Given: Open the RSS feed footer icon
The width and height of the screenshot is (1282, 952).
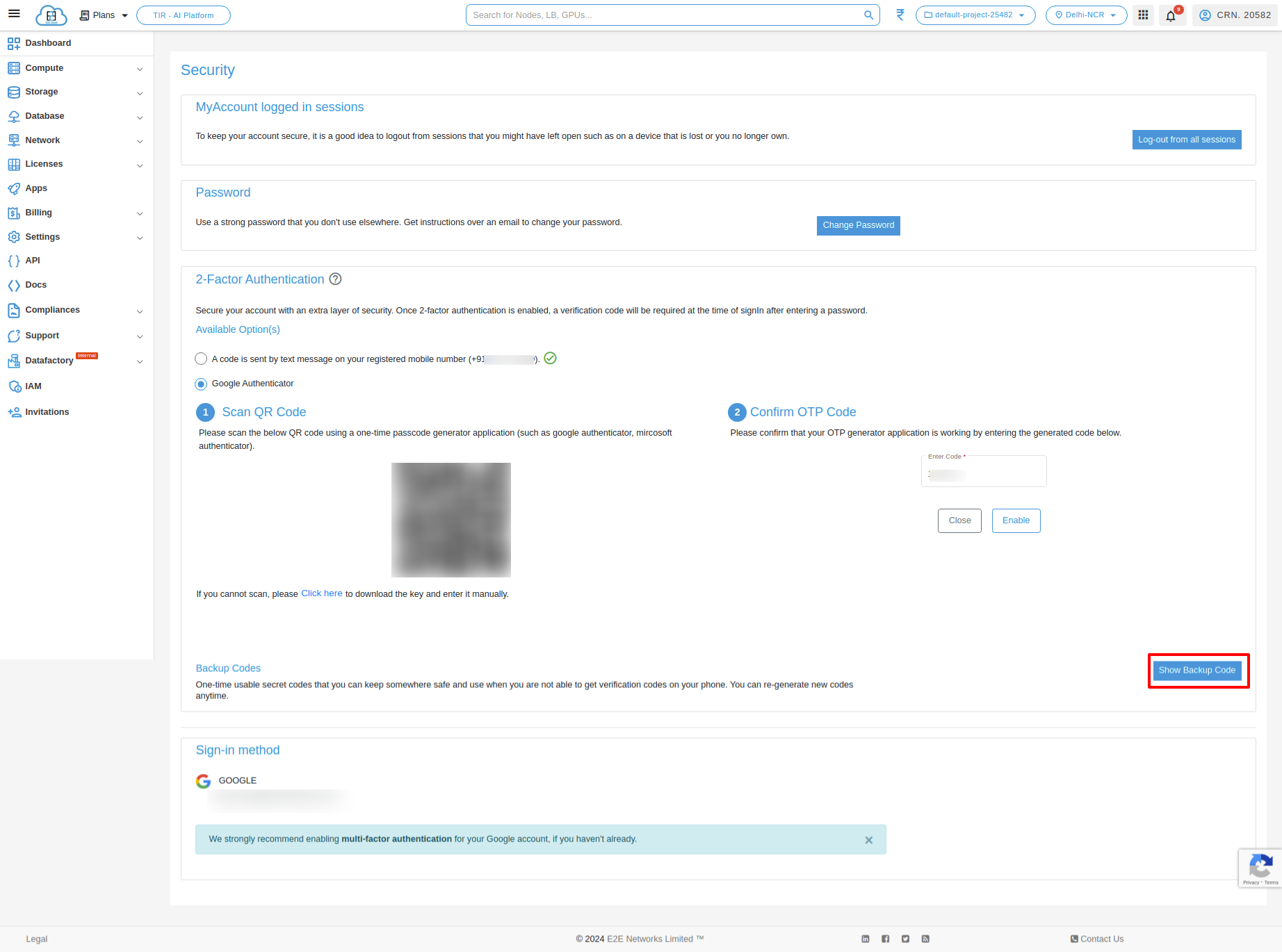Looking at the screenshot, I should click(925, 939).
